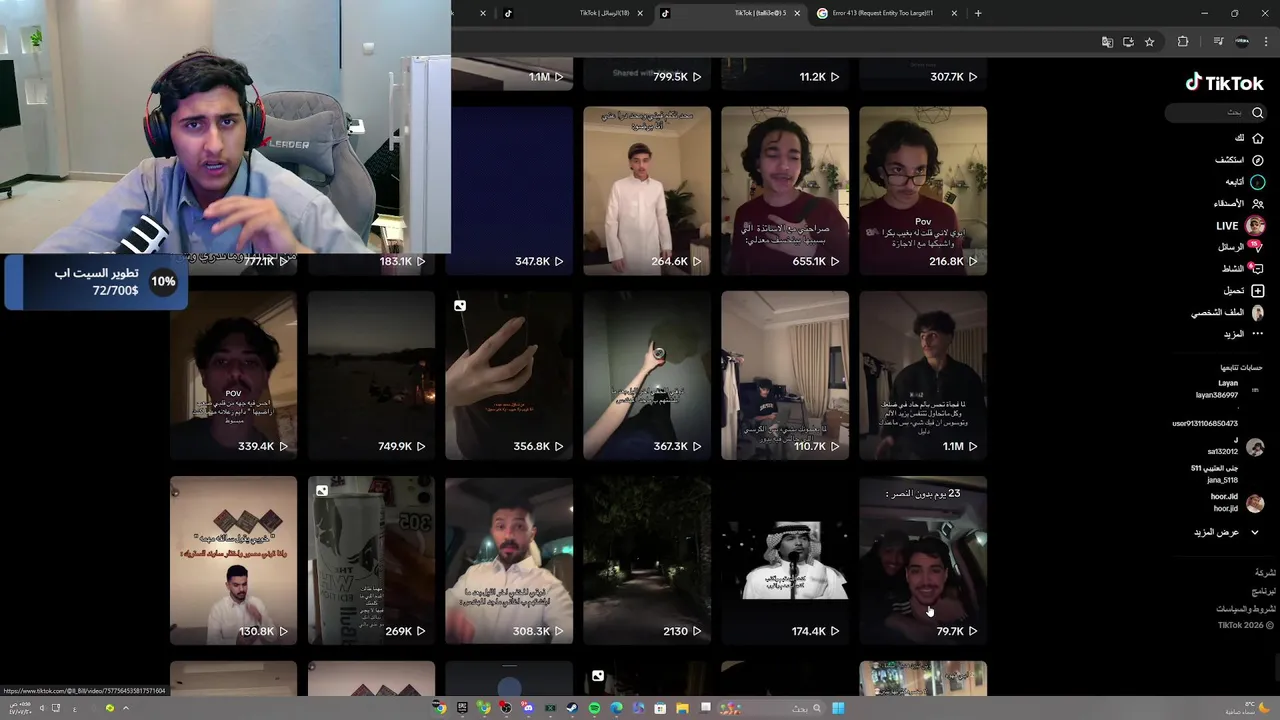Open followed account layan386997
Viewport: 1280px width, 720px height.
pyautogui.click(x=1217, y=389)
